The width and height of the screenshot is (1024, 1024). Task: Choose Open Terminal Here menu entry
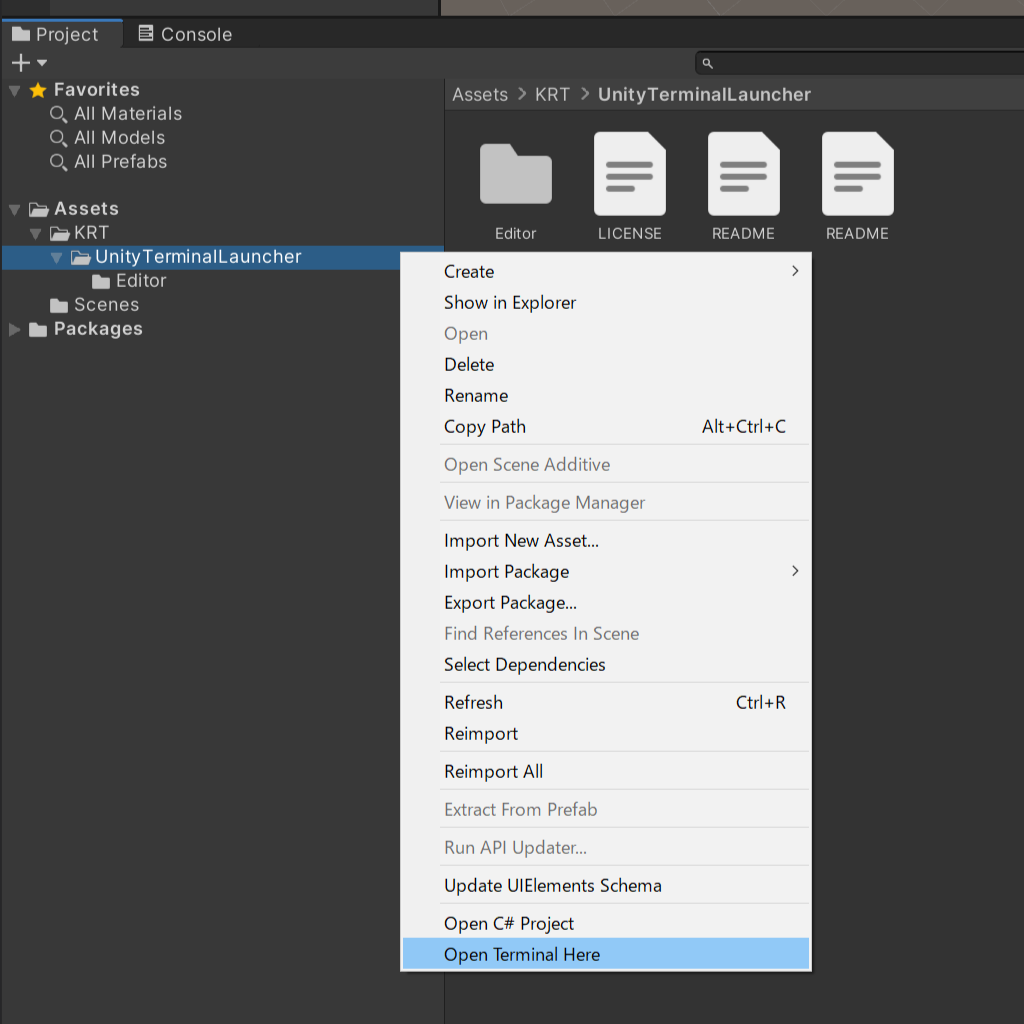[605, 954]
